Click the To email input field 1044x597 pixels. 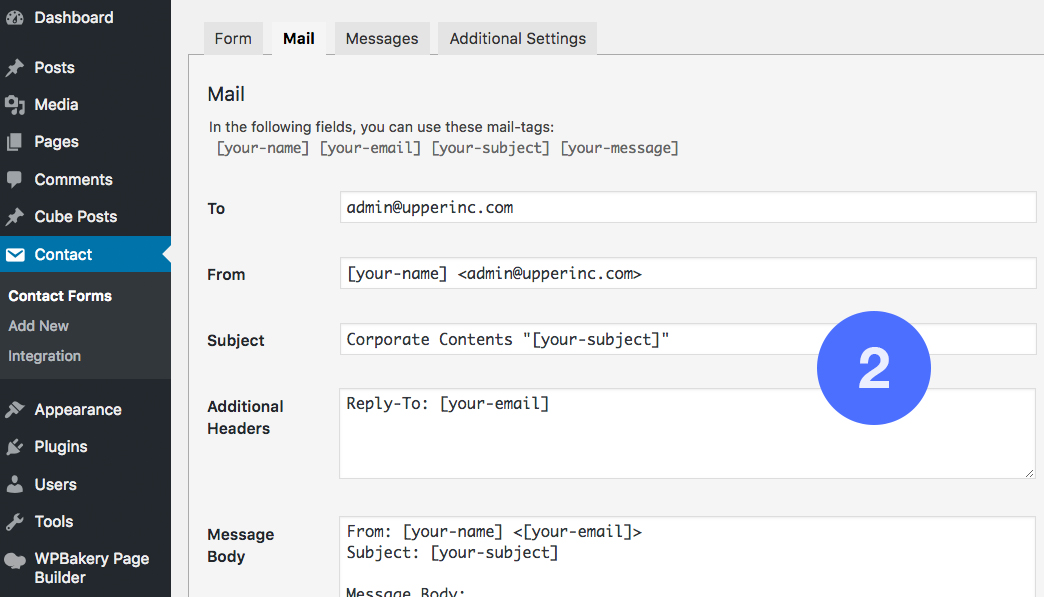click(x=687, y=208)
